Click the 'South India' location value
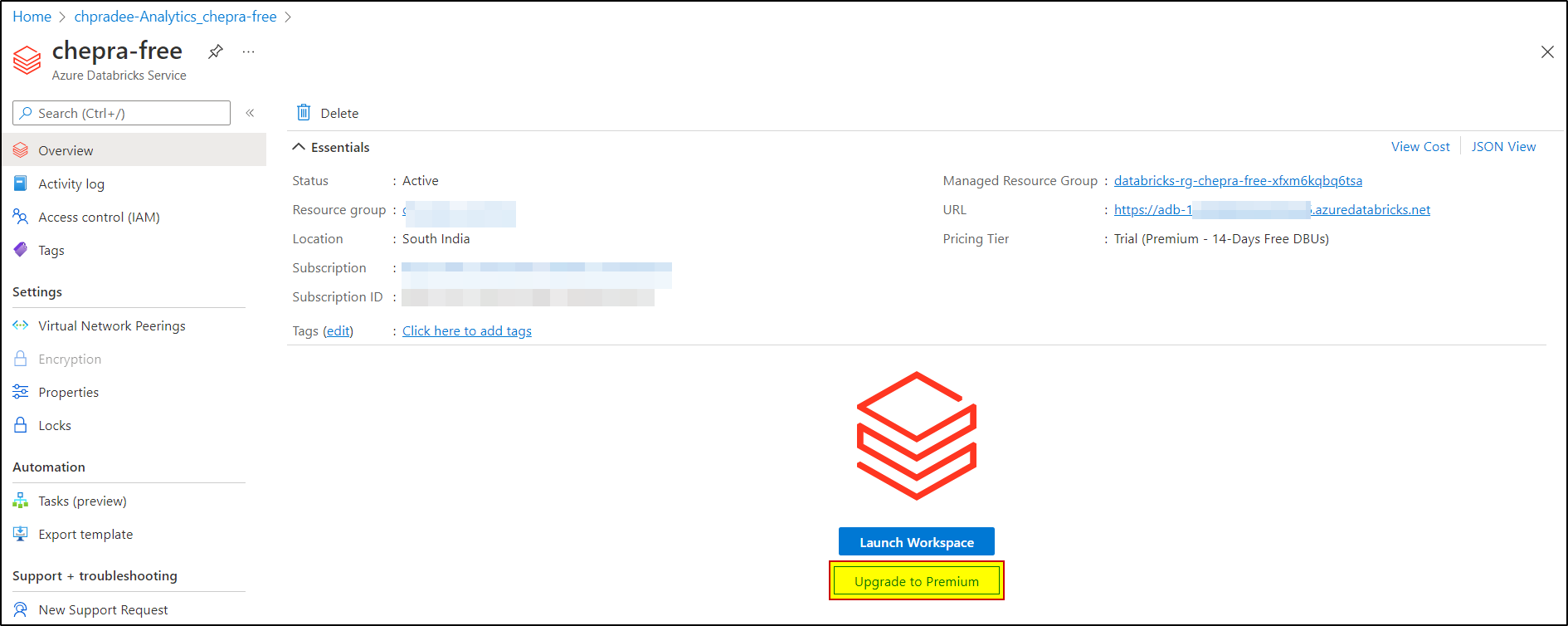This screenshot has height=626, width=1568. (436, 239)
